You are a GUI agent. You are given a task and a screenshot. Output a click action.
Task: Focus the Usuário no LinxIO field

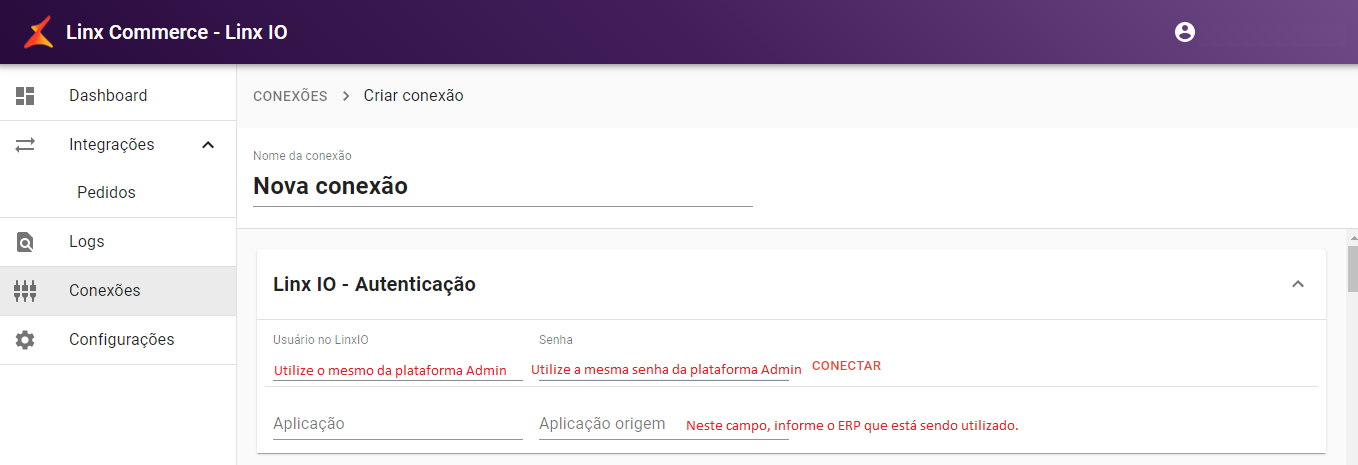[x=397, y=369]
